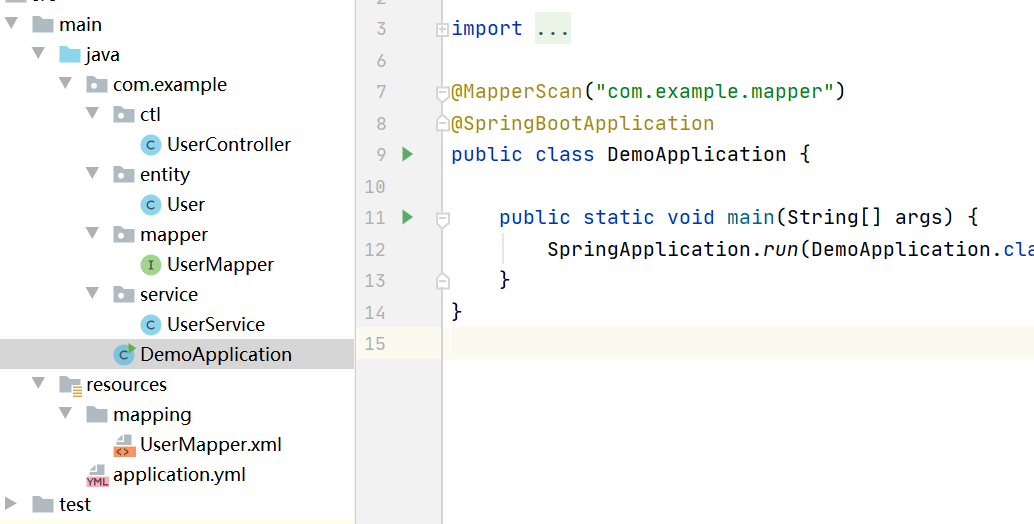Click the UserController class icon
1034x524 pixels.
(151, 145)
